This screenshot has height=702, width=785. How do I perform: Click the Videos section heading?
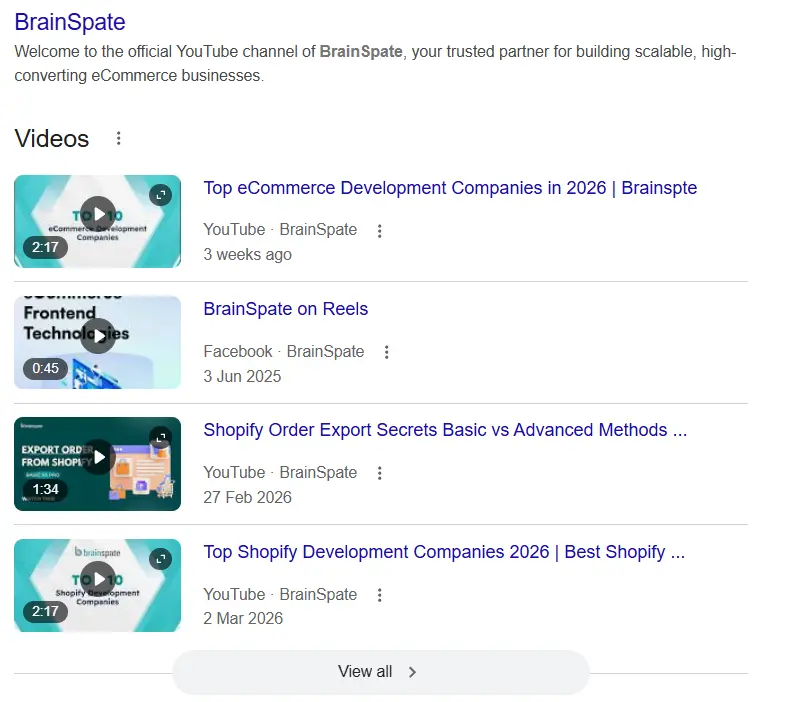click(x=52, y=139)
